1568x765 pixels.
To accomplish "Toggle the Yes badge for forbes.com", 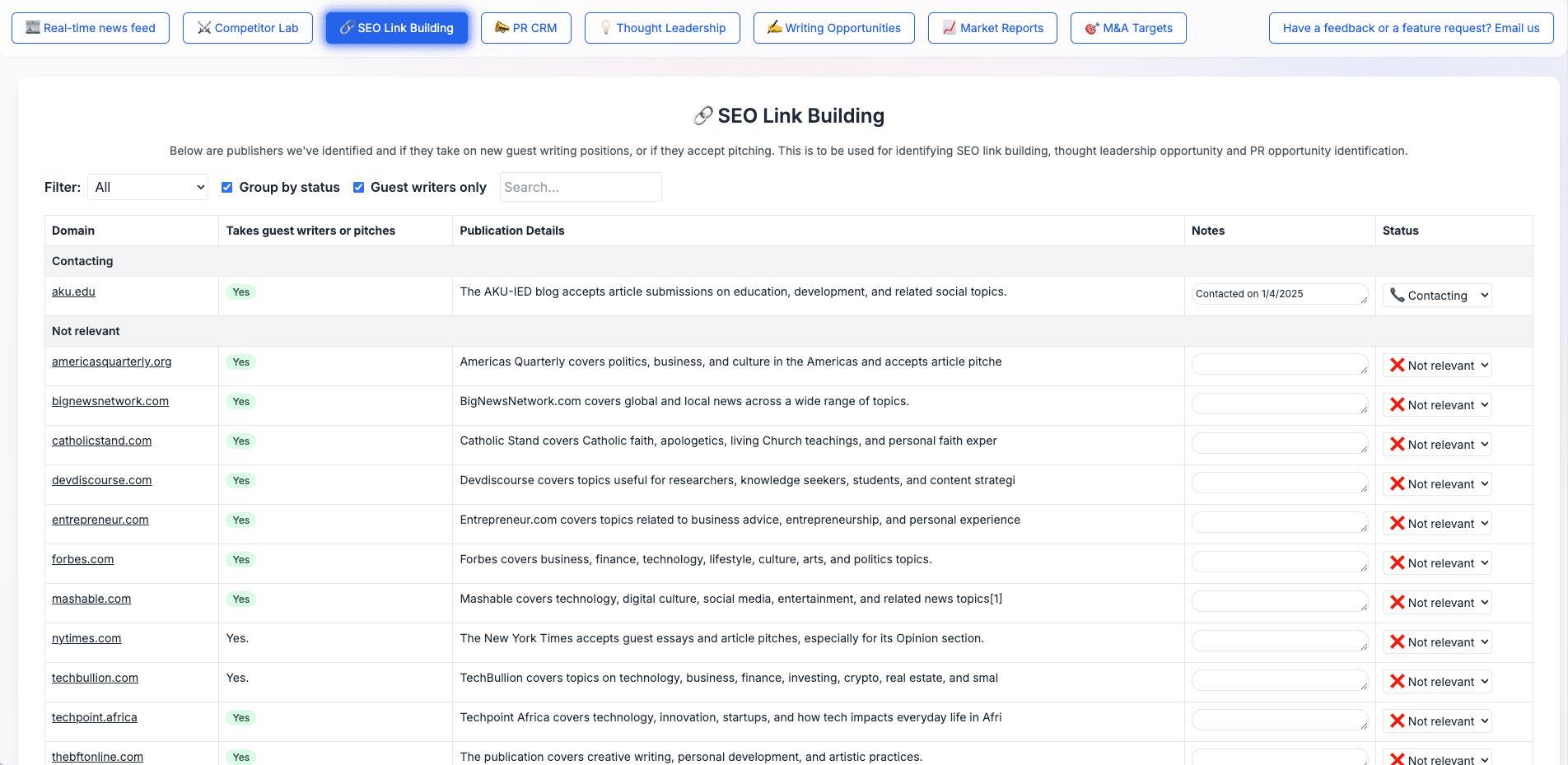I will point(240,559).
